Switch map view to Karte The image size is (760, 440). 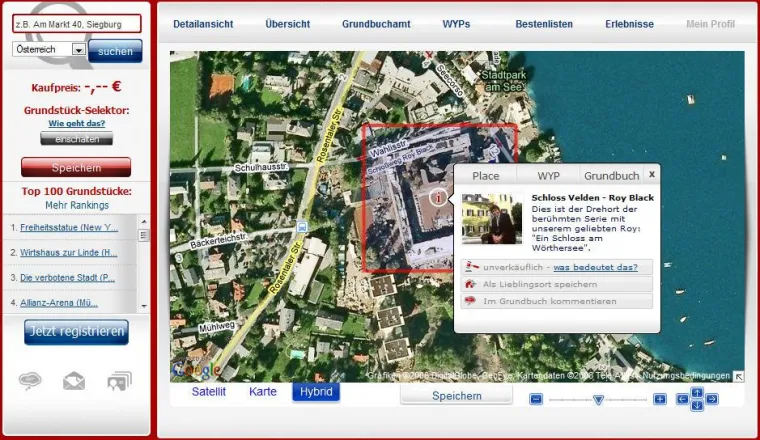tap(263, 392)
